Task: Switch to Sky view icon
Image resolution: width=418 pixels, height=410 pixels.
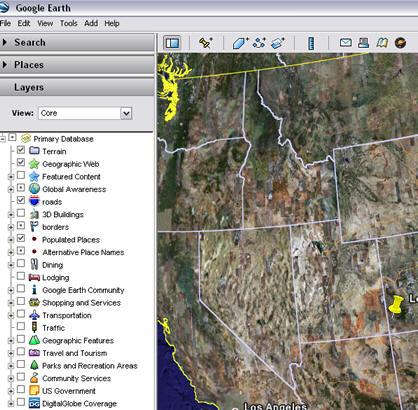Action: (400, 43)
